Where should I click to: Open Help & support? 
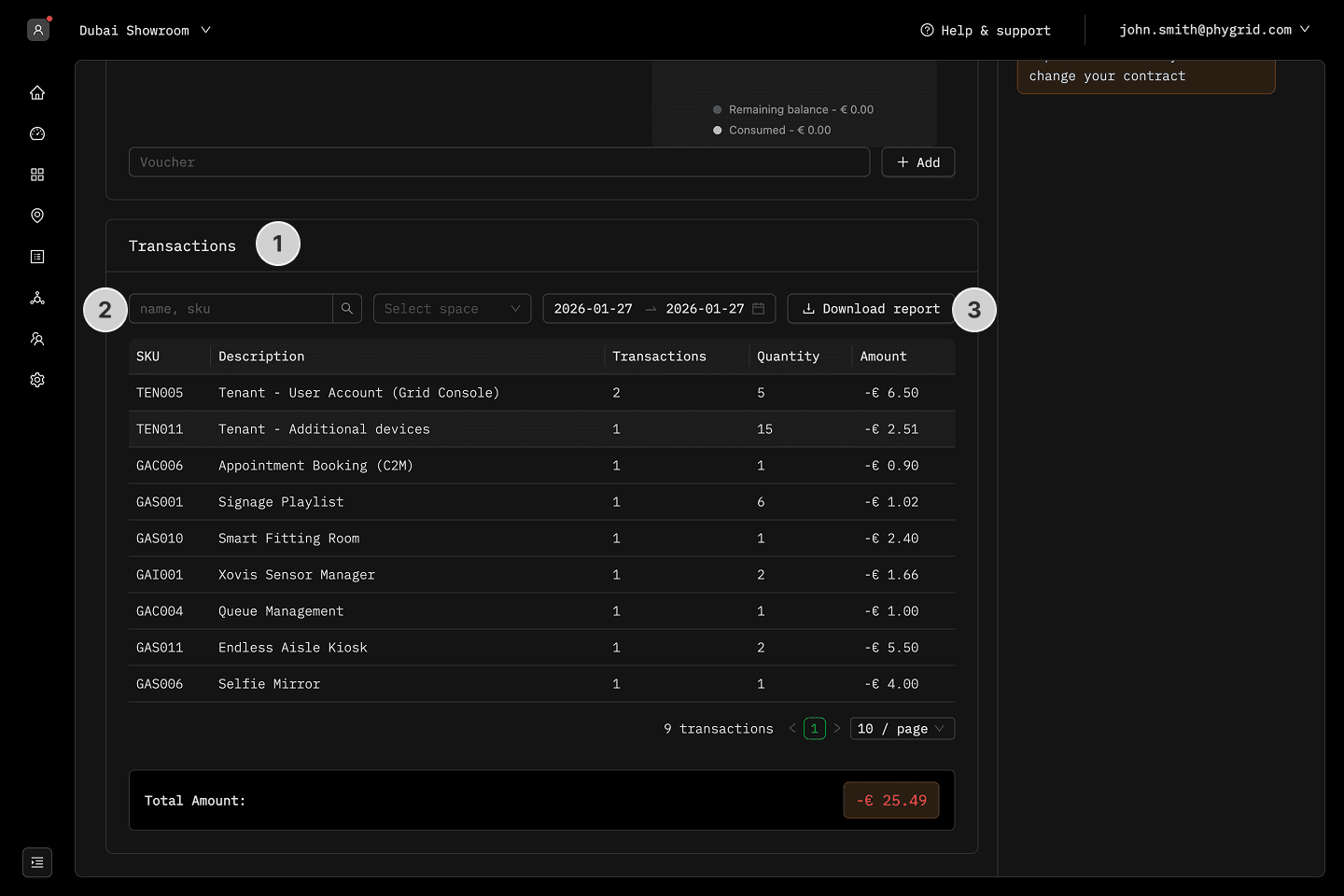point(986,31)
